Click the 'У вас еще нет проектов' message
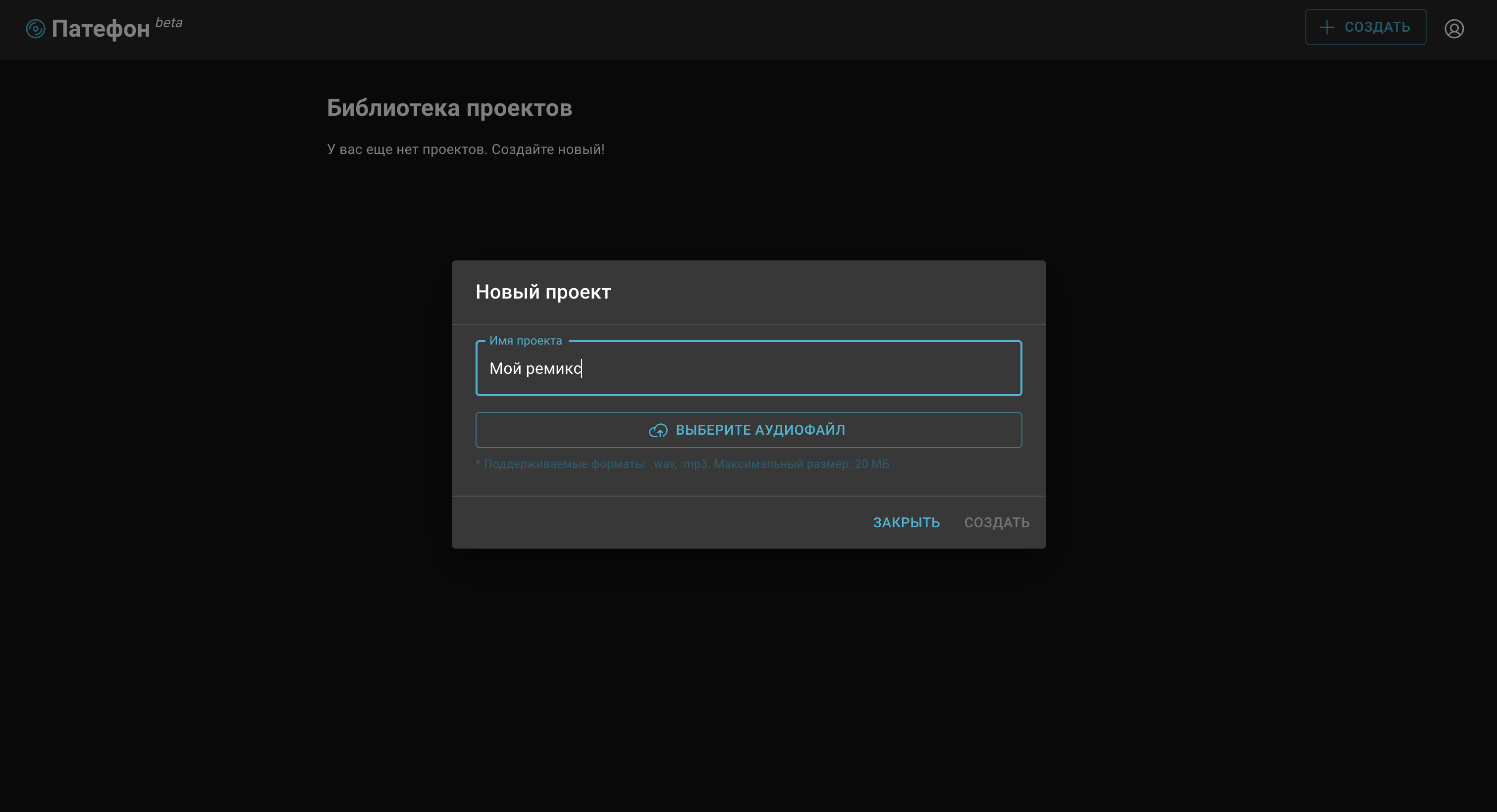 click(466, 149)
